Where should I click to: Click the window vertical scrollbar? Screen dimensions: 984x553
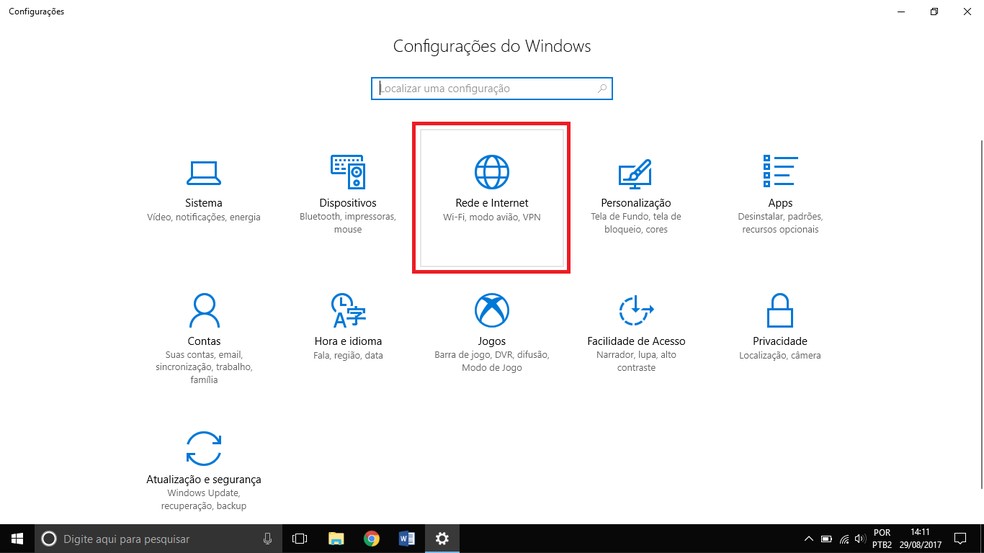click(x=981, y=314)
